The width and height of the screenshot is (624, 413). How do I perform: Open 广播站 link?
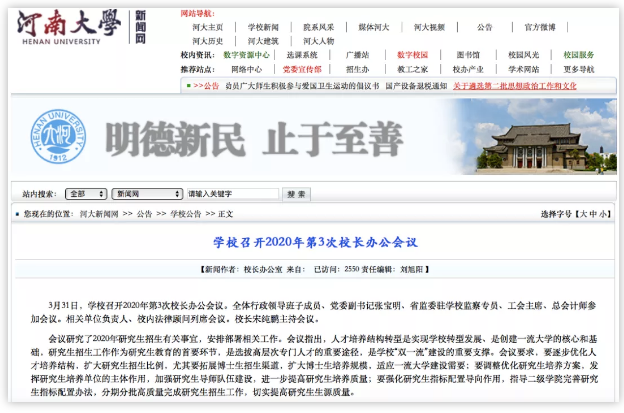point(357,55)
